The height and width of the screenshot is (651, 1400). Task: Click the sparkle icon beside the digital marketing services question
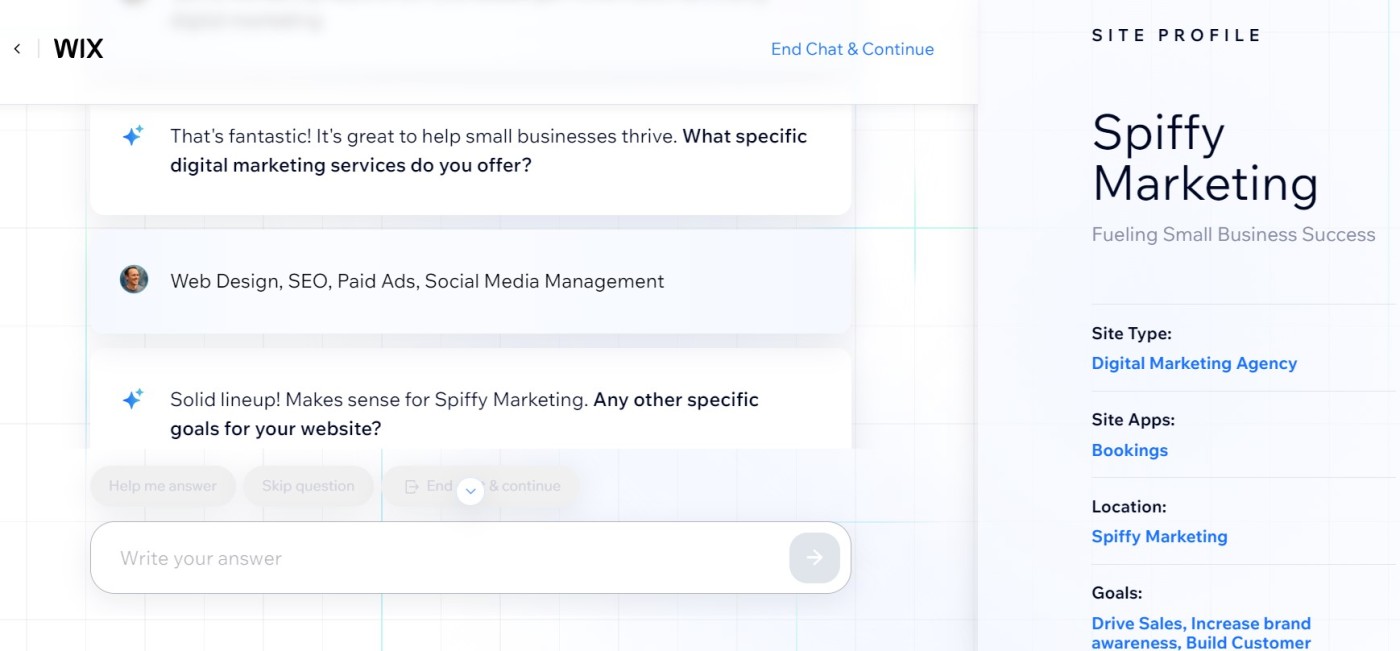tap(133, 136)
